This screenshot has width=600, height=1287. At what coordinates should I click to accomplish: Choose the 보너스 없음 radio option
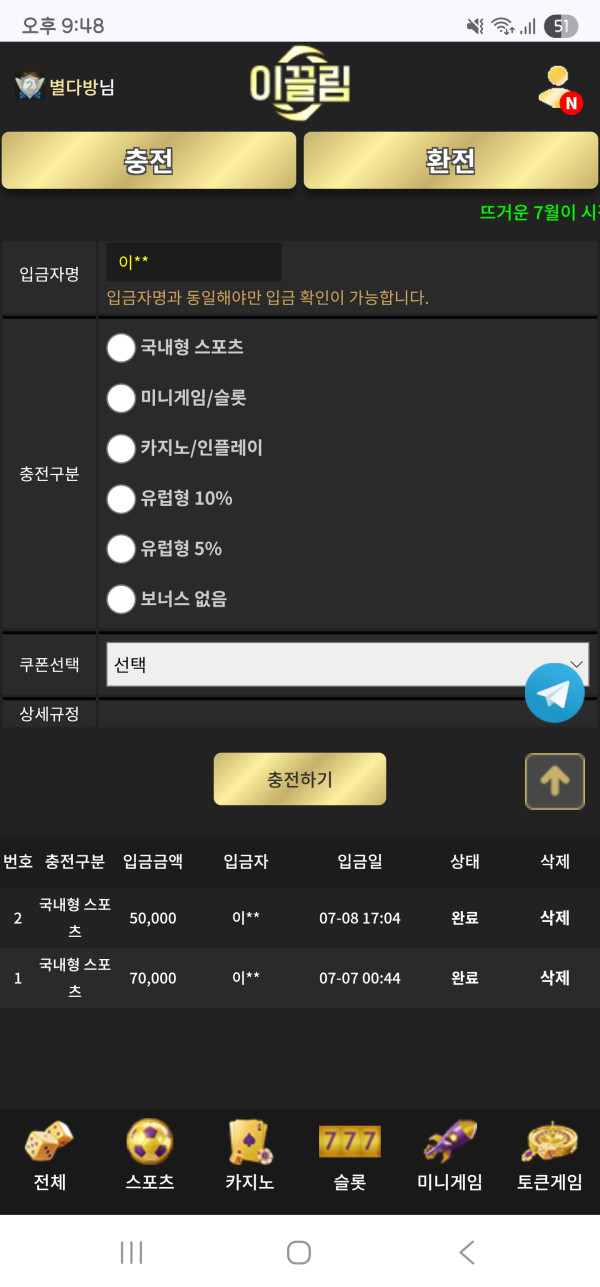coord(121,599)
